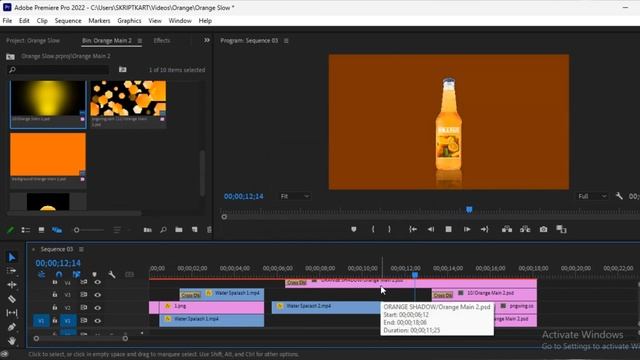Toggle V3 track output eye

tap(98, 295)
